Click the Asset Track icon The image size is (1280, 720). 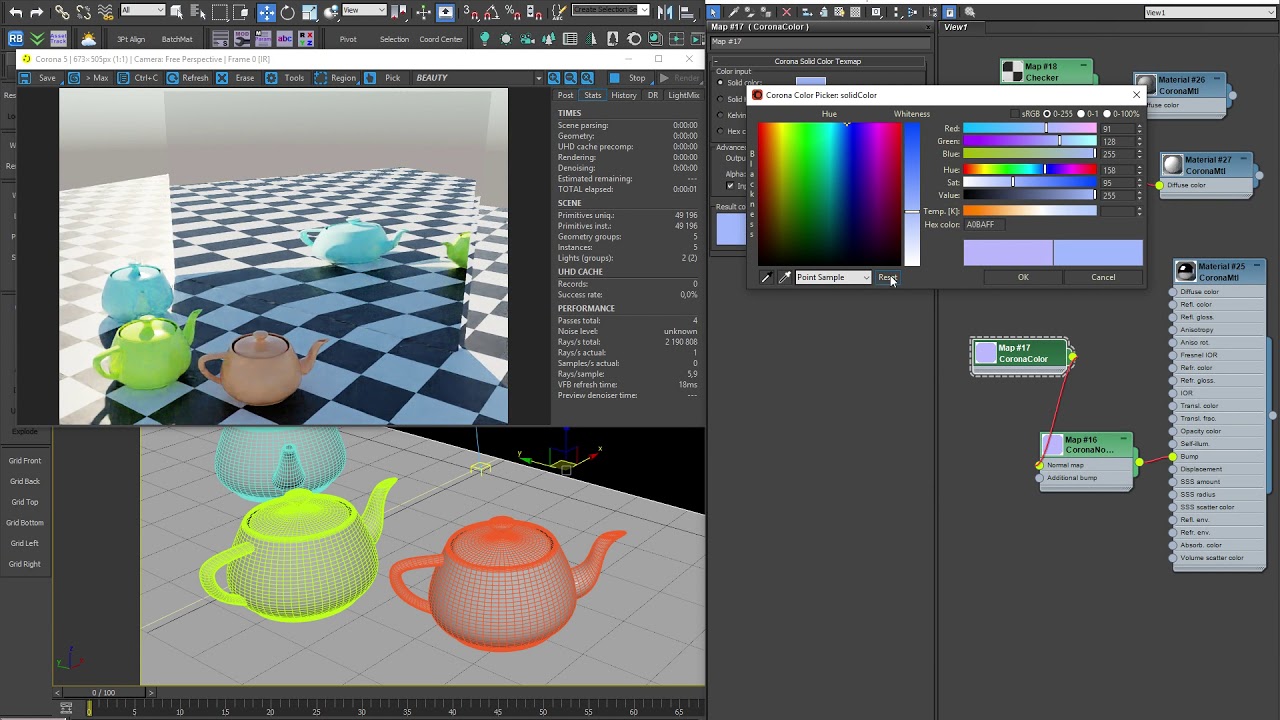point(59,39)
